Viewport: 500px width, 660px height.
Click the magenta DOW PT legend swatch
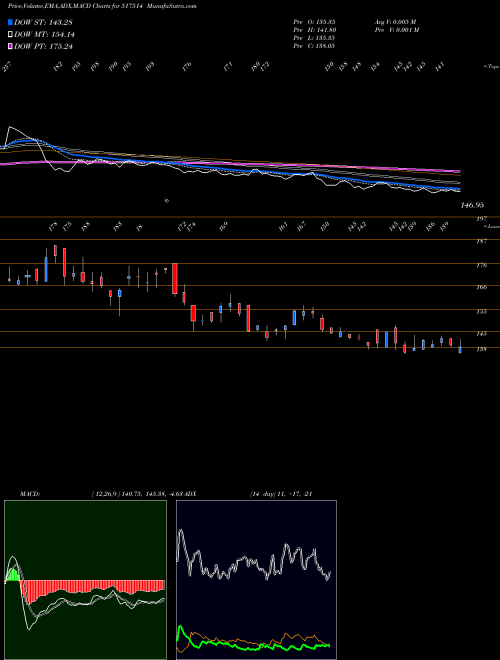pyautogui.click(x=10, y=46)
